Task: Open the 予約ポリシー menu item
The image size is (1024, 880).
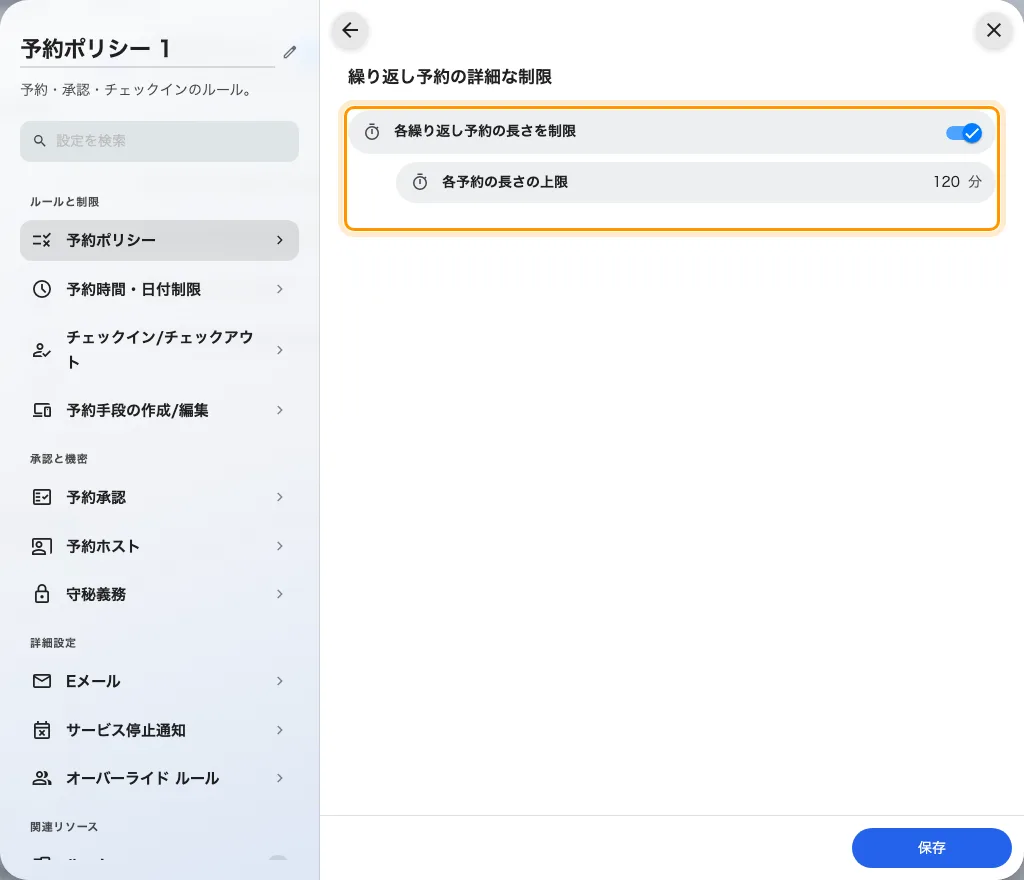Action: coord(159,240)
